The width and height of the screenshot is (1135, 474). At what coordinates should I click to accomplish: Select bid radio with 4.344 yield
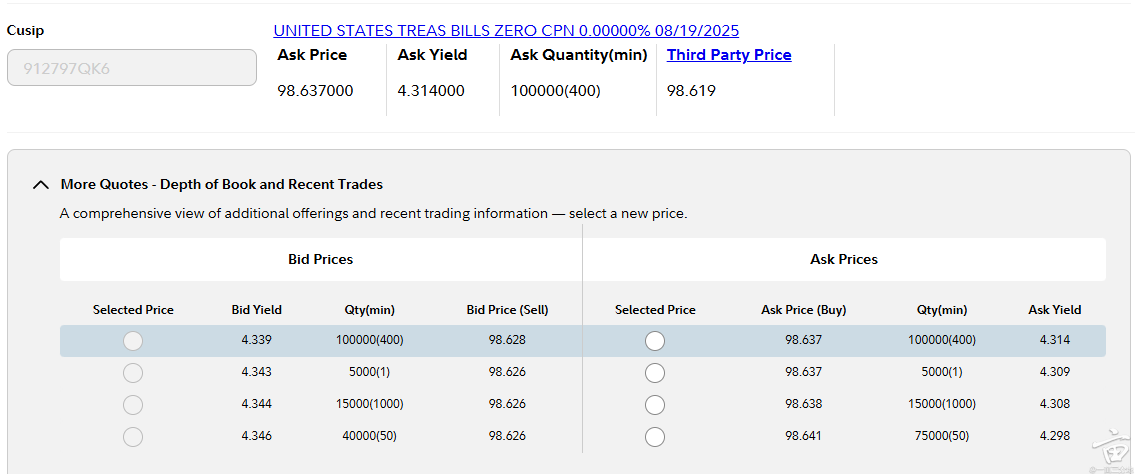133,405
